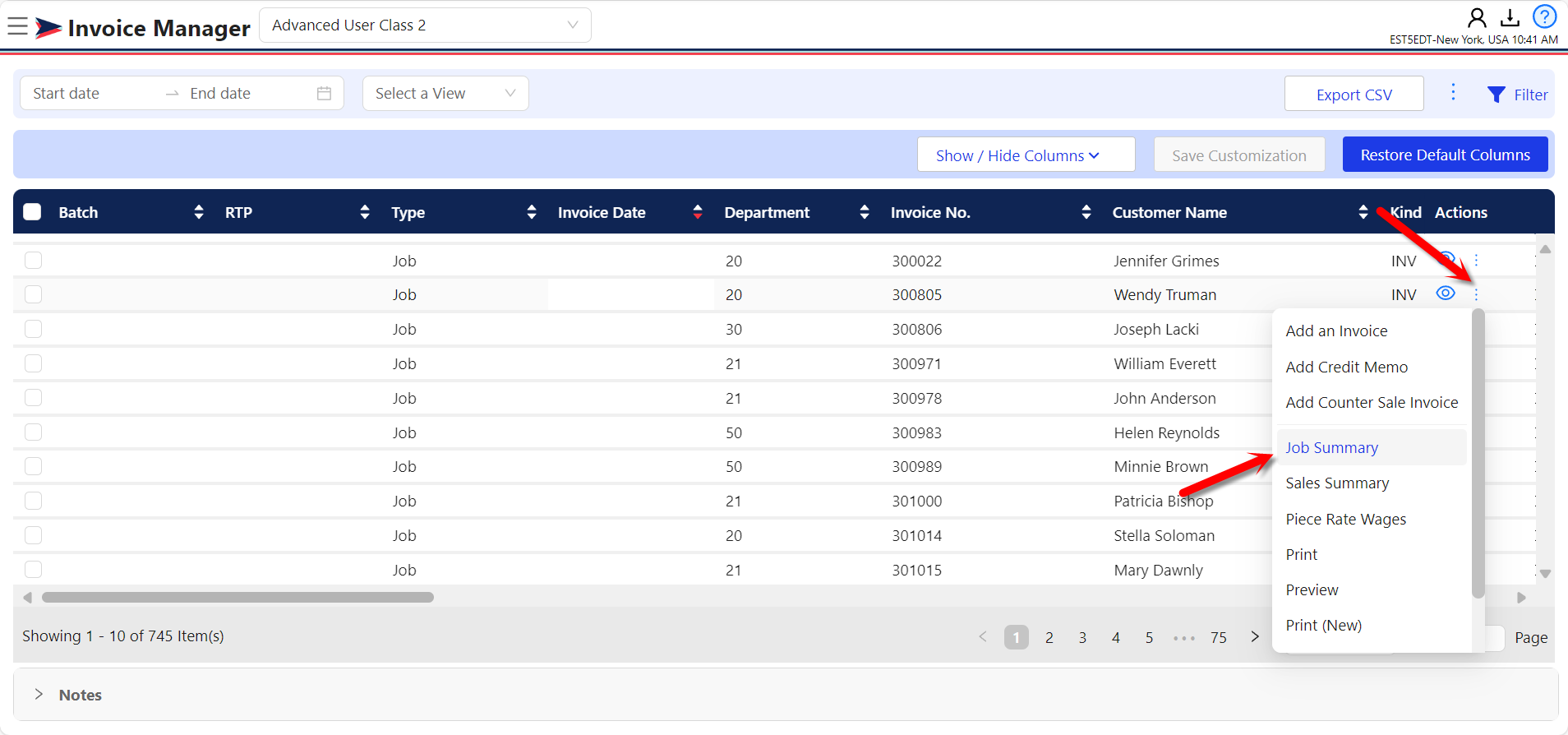
Task: Choose Job Summary from the actions menu
Action: click(1331, 447)
